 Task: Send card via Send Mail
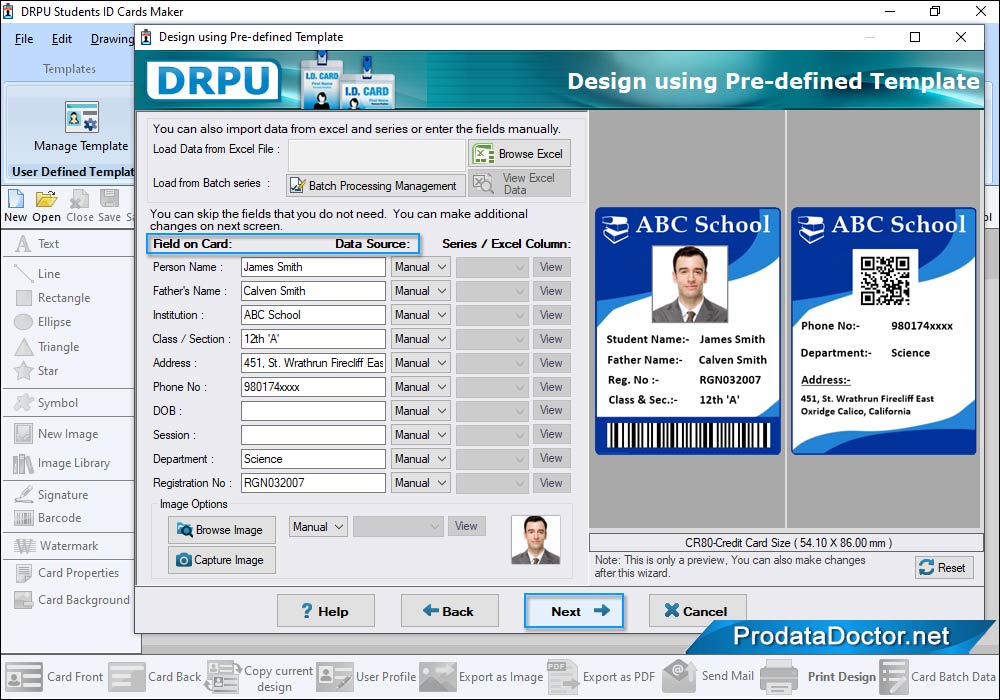[x=709, y=676]
